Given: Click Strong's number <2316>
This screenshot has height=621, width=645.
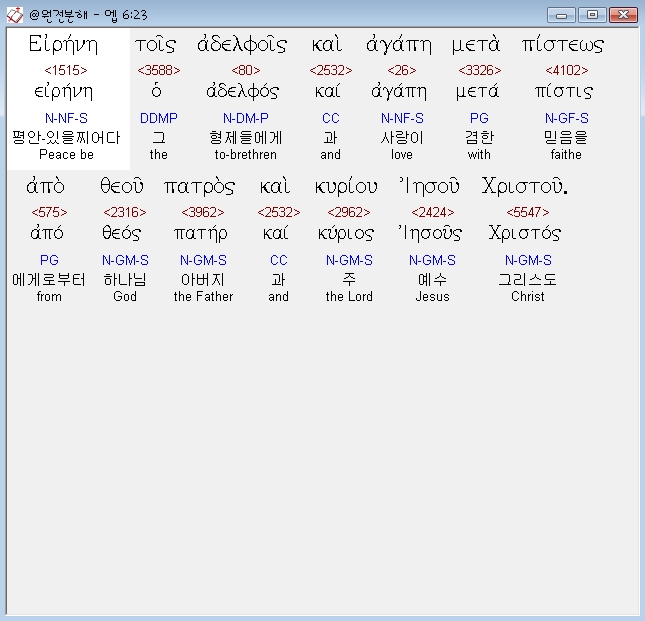Looking at the screenshot, I should (x=125, y=212).
